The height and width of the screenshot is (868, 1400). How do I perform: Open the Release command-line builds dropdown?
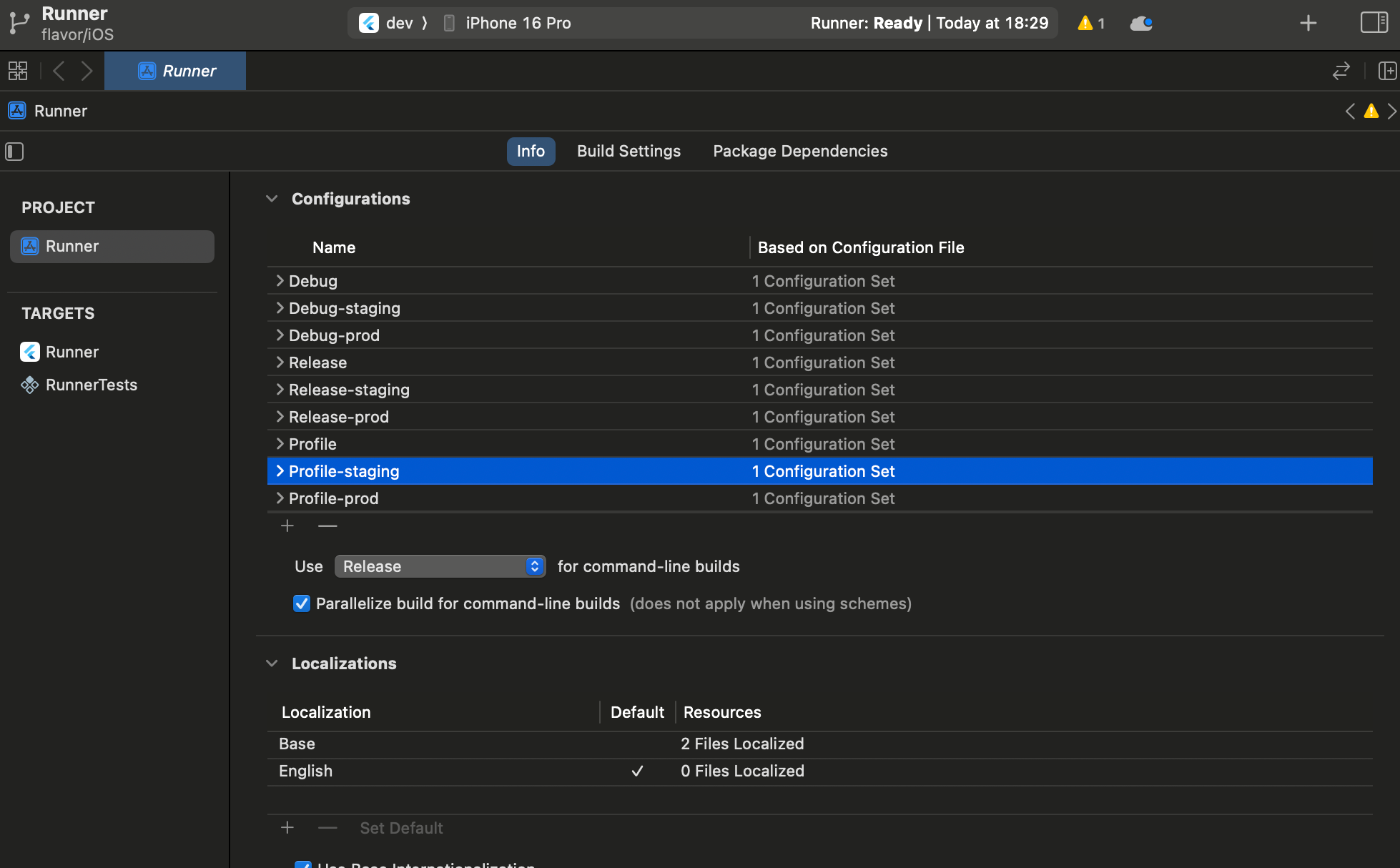[x=440, y=566]
